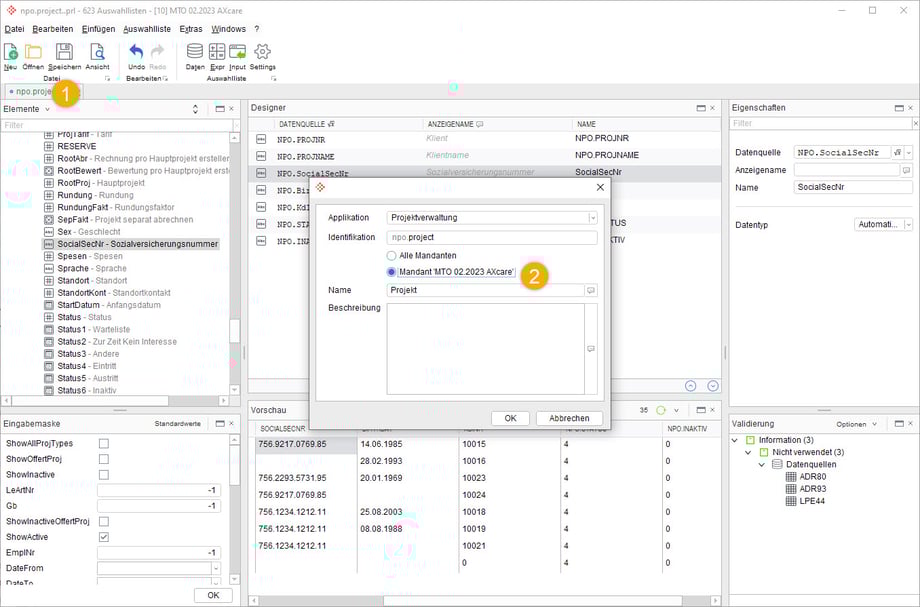Image resolution: width=920 pixels, height=607 pixels.
Task: Click the Elemente horizontal scrollbar
Action: 90,401
